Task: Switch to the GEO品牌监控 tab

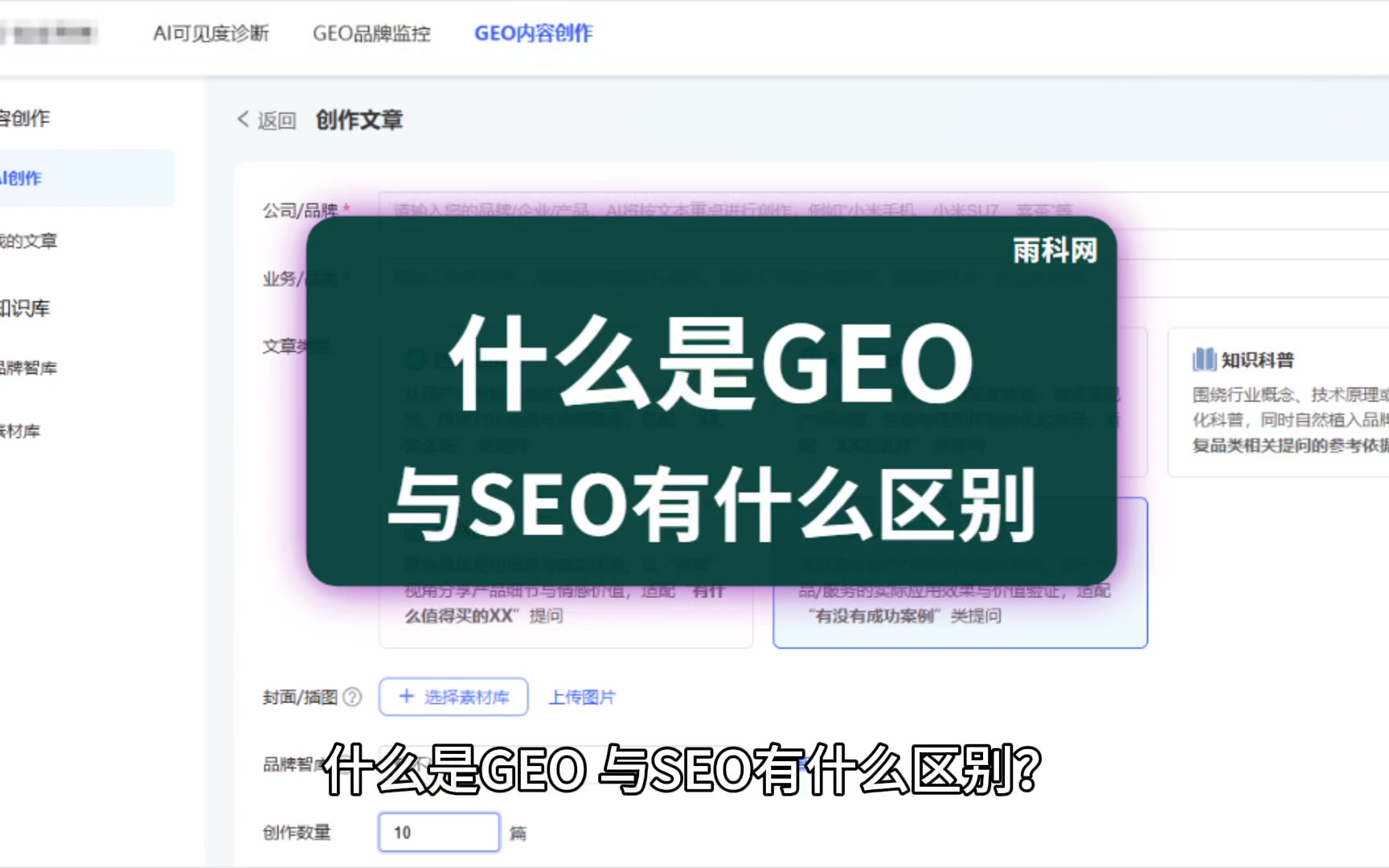Action: 371,34
